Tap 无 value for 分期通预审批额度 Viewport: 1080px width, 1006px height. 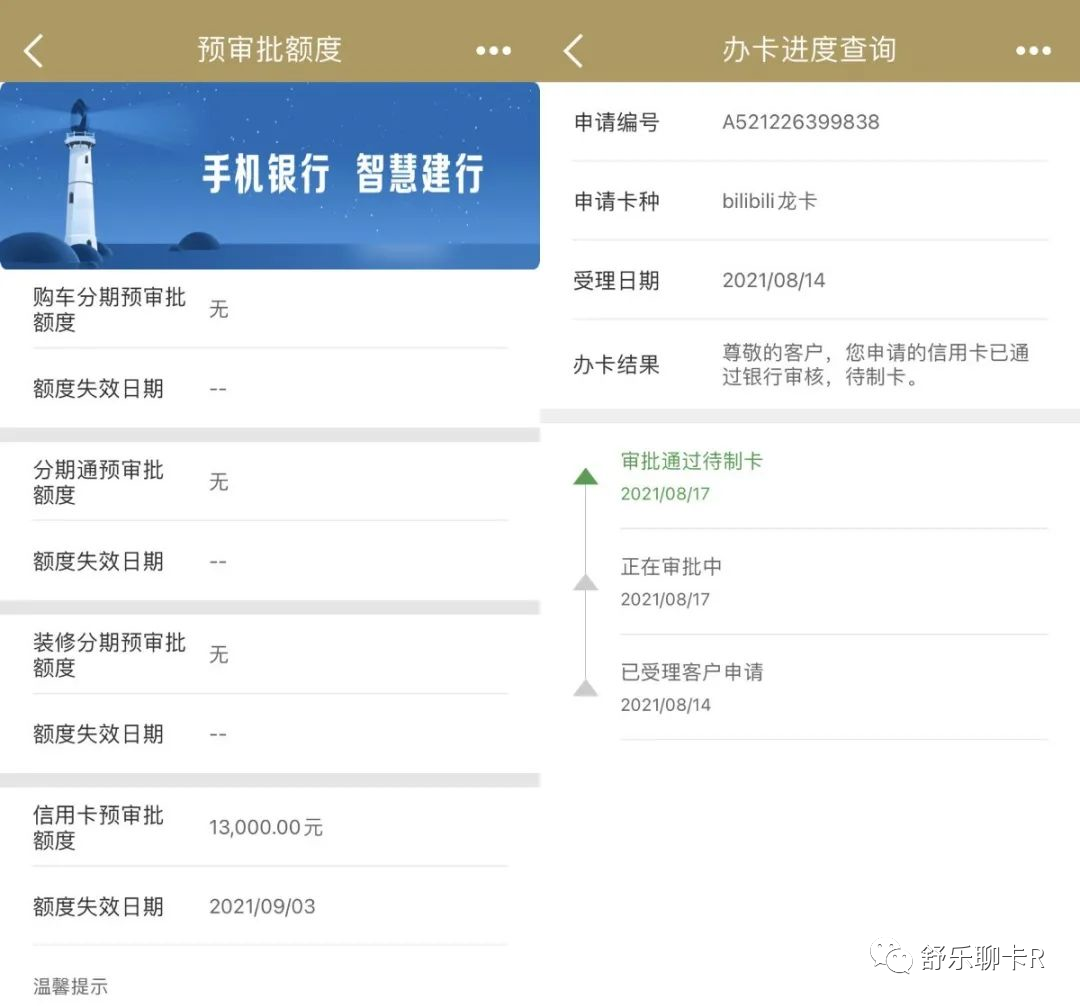218,482
